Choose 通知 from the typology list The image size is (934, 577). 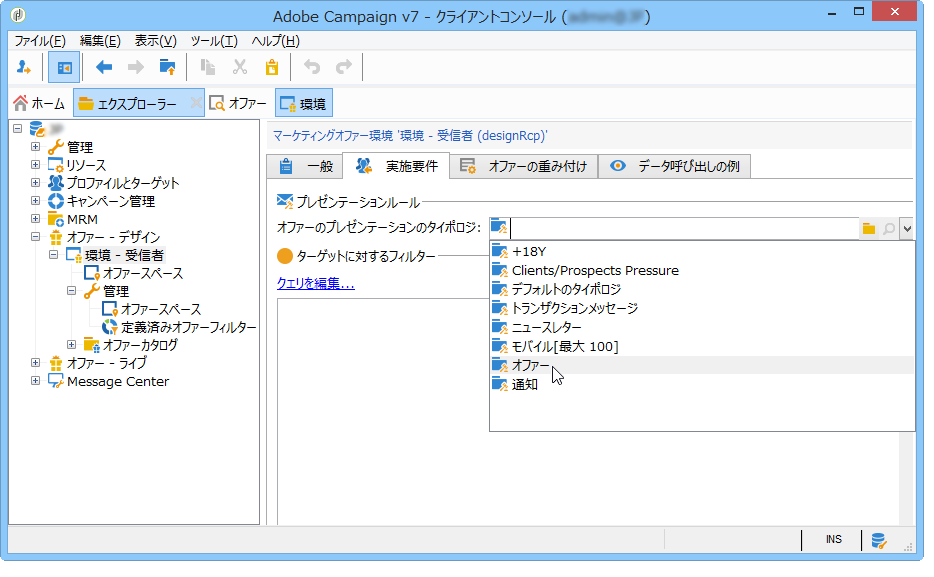pos(702,385)
